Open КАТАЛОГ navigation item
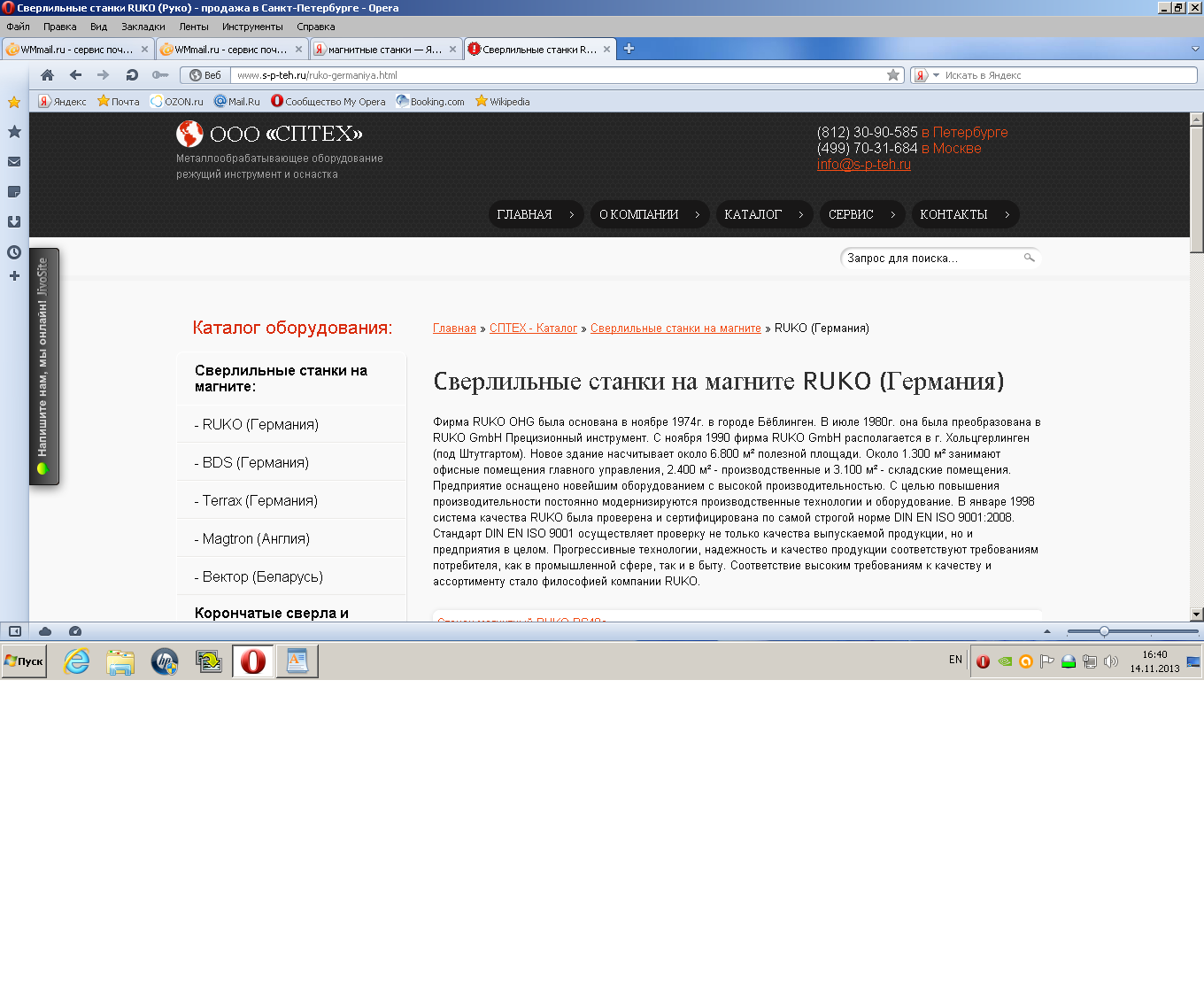 (764, 214)
